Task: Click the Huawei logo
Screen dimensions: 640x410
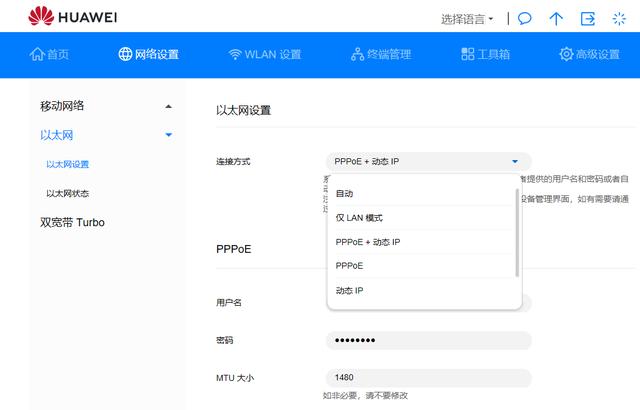Action: [73, 16]
